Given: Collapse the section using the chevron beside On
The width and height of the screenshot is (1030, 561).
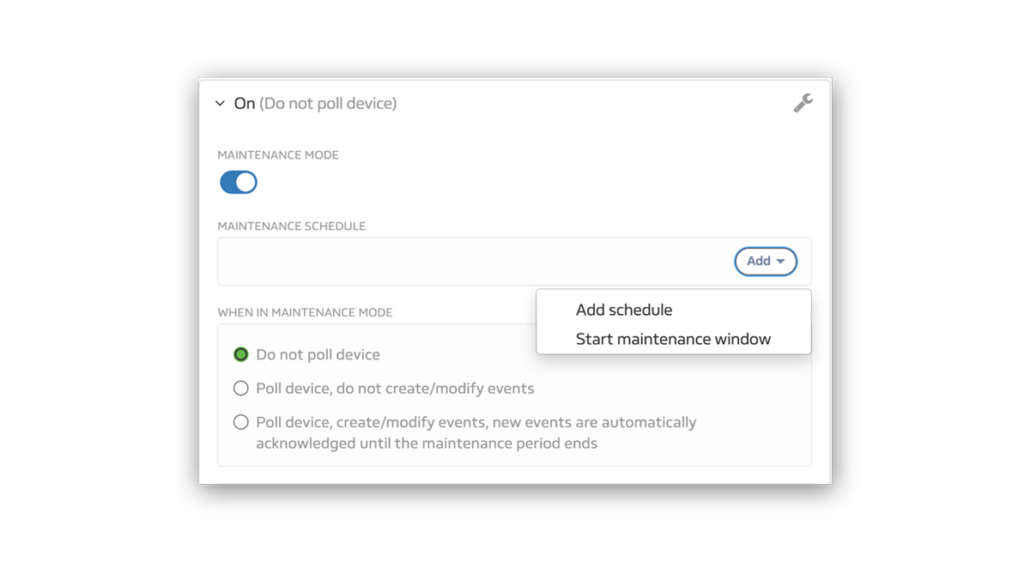Looking at the screenshot, I should (220, 103).
